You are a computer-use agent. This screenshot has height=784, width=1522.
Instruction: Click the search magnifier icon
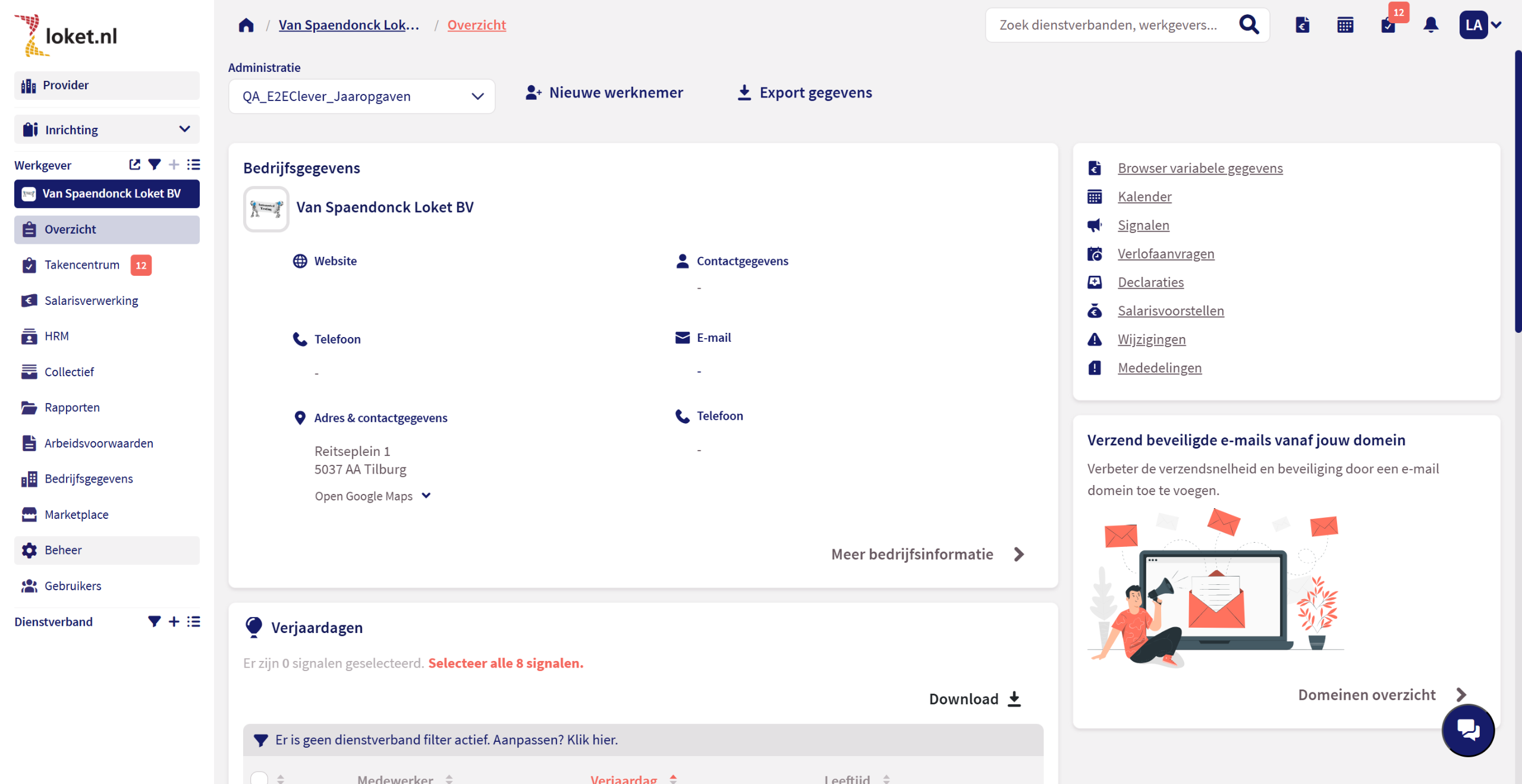1249,25
